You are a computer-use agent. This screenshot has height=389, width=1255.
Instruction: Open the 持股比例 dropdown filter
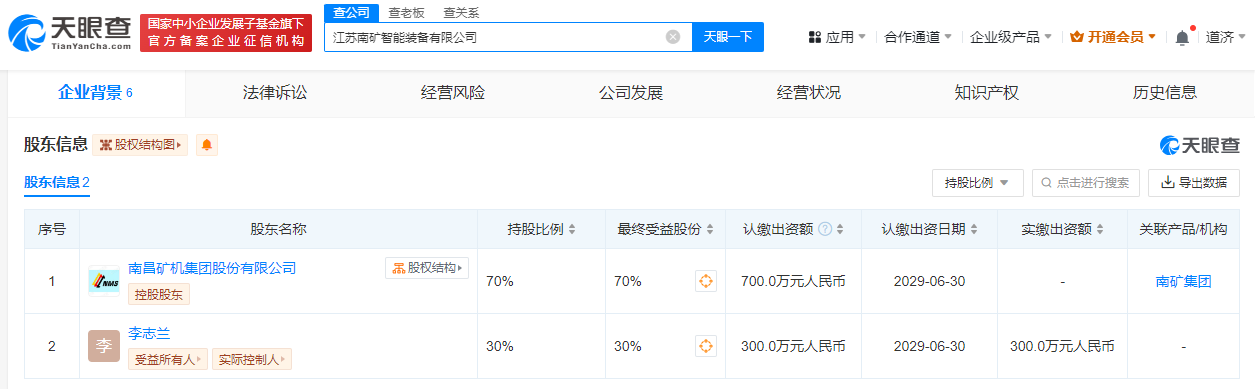click(977, 183)
